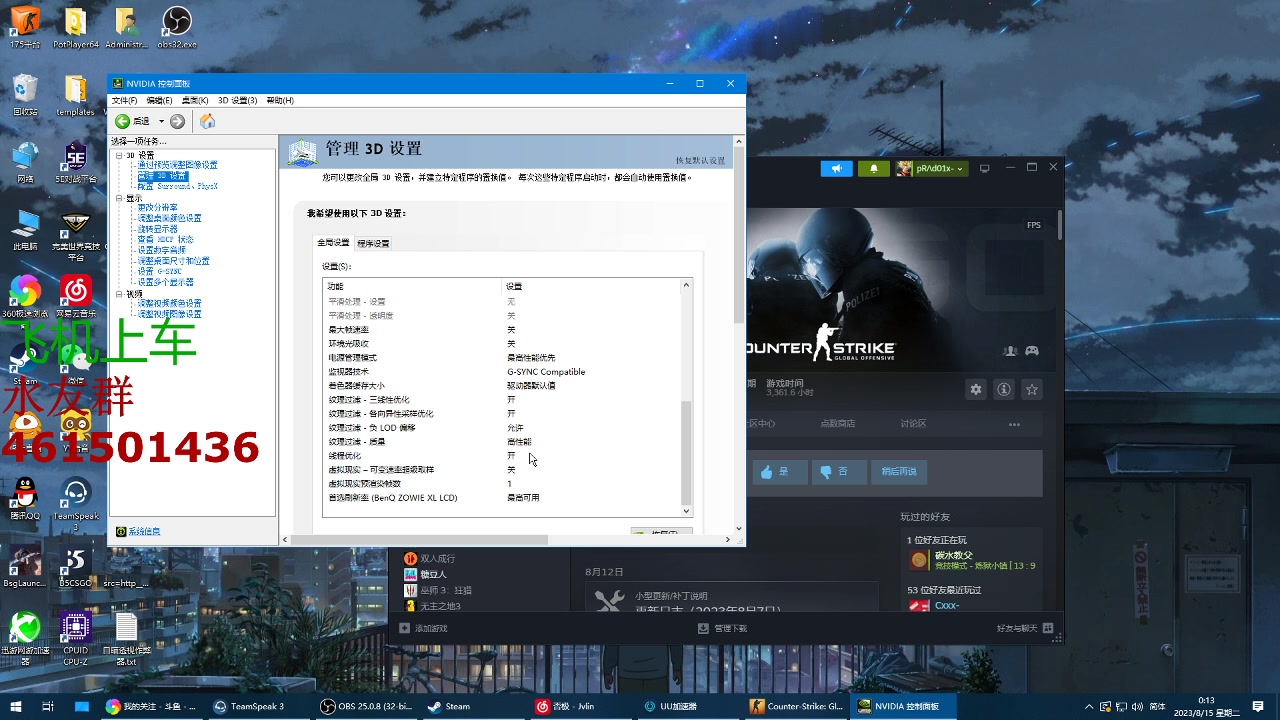Click the Steam controller support icon
The height and width of the screenshot is (720, 1280).
pyautogui.click(x=1032, y=351)
